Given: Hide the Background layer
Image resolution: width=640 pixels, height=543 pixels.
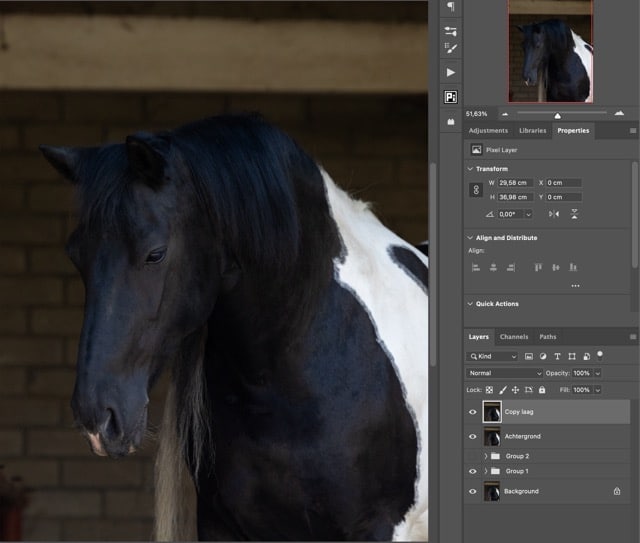Looking at the screenshot, I should click(x=473, y=491).
